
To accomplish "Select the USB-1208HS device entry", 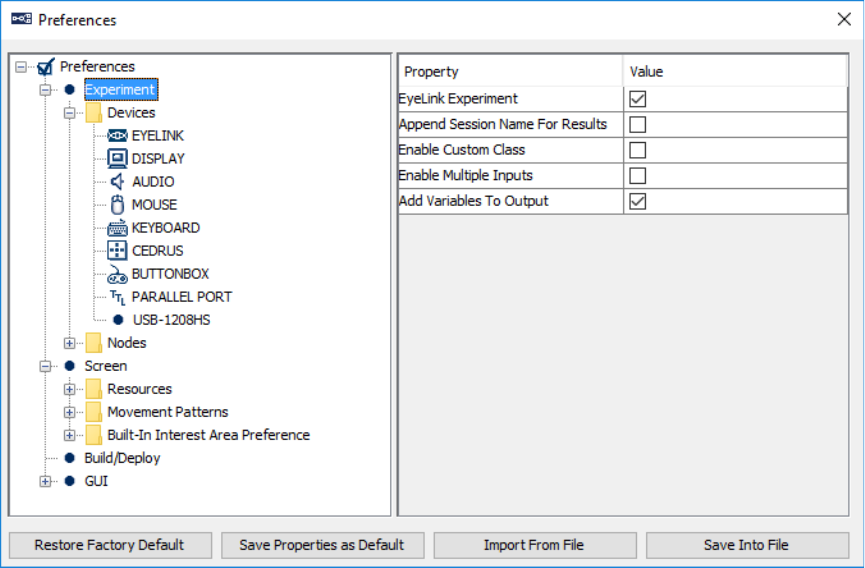I will coord(171,320).
